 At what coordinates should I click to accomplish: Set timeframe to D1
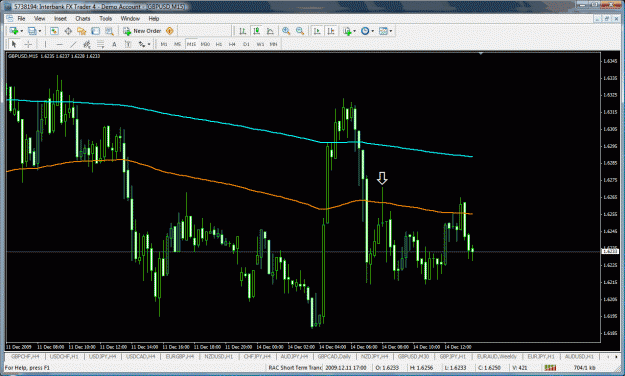pos(246,44)
